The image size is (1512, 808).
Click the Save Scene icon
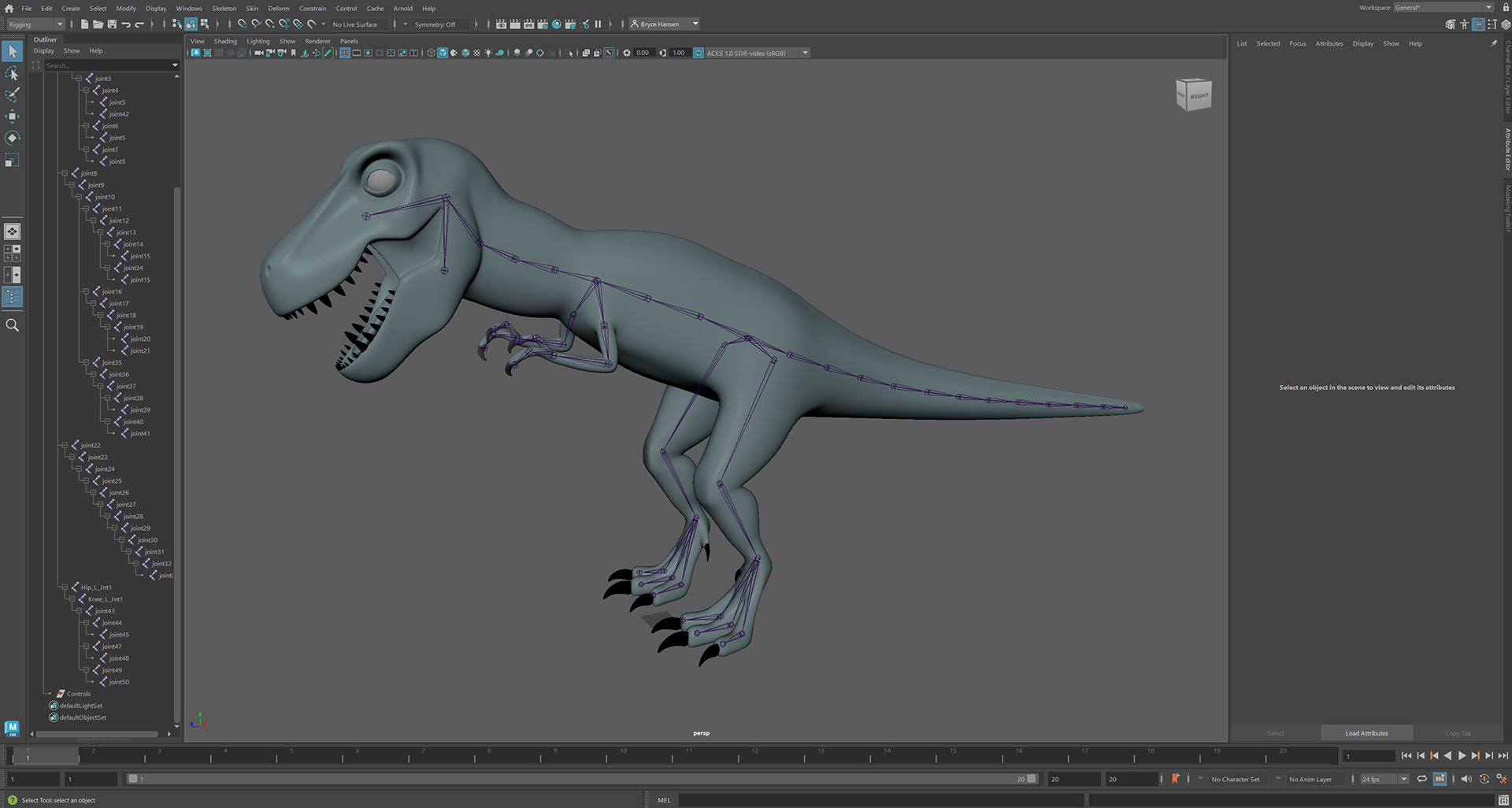(112, 24)
